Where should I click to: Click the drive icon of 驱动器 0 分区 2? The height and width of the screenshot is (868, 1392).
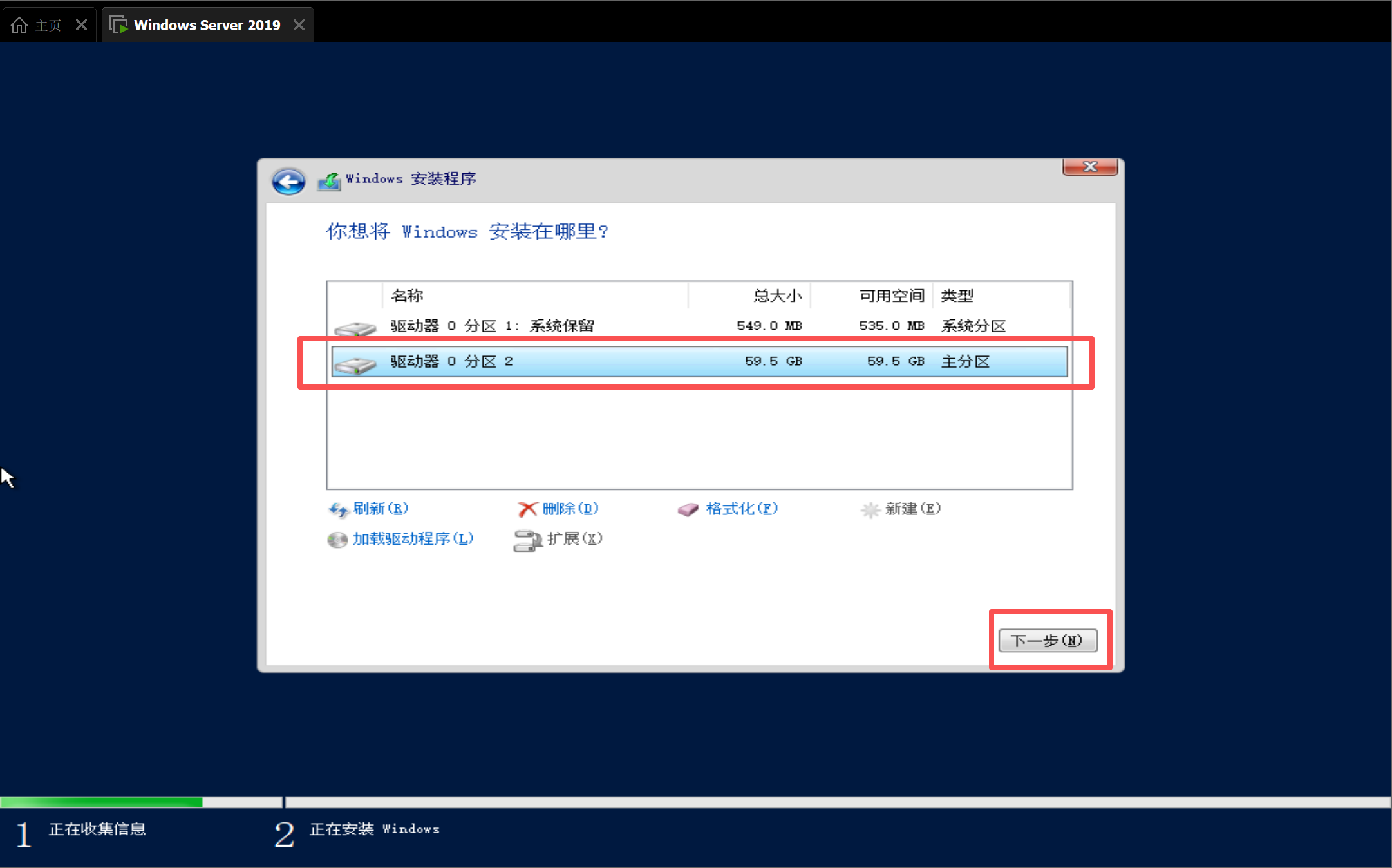[355, 365]
